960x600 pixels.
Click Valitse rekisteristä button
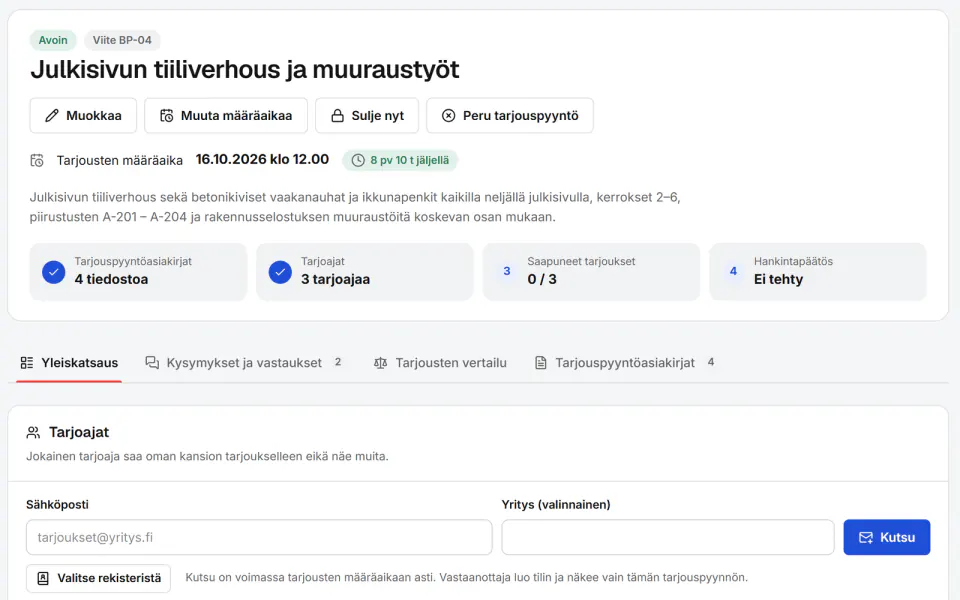tap(99, 578)
